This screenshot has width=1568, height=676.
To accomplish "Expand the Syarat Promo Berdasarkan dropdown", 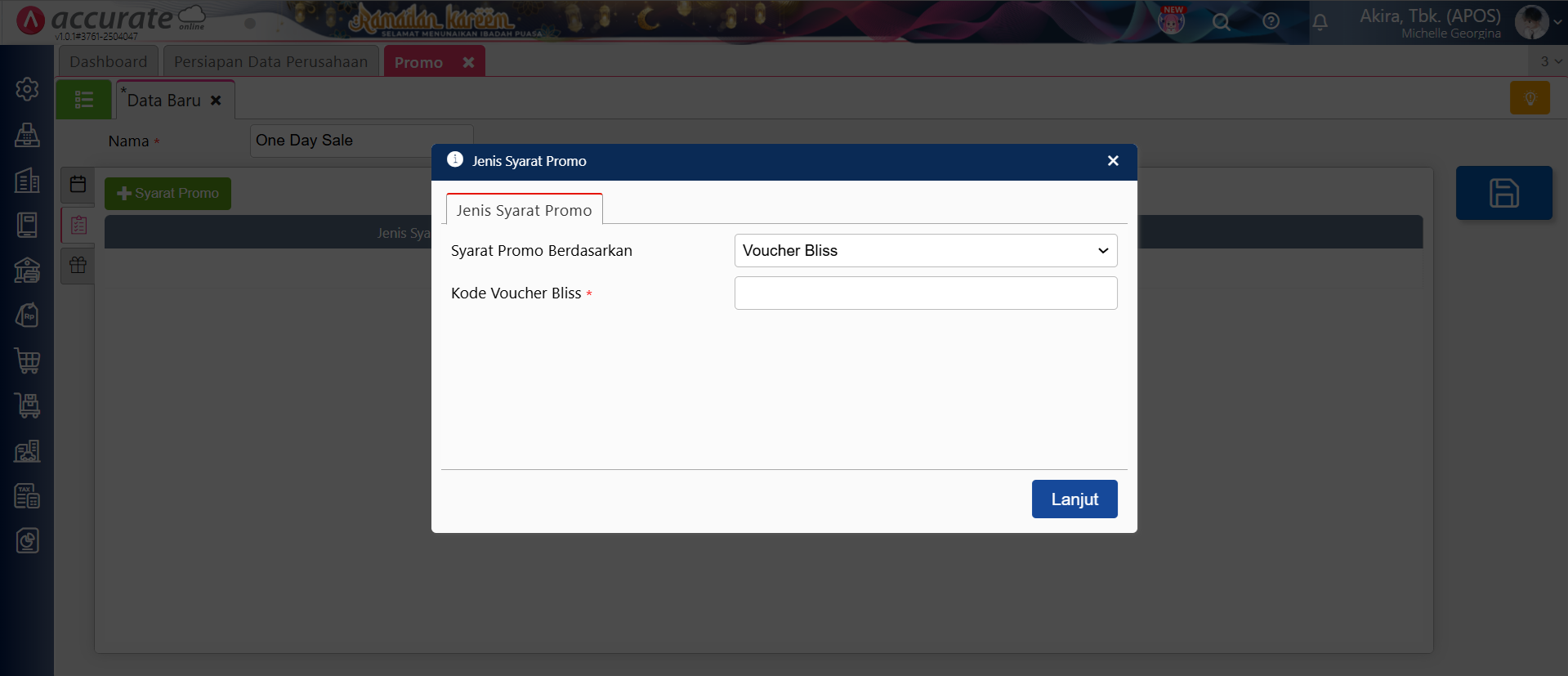I will (x=925, y=251).
